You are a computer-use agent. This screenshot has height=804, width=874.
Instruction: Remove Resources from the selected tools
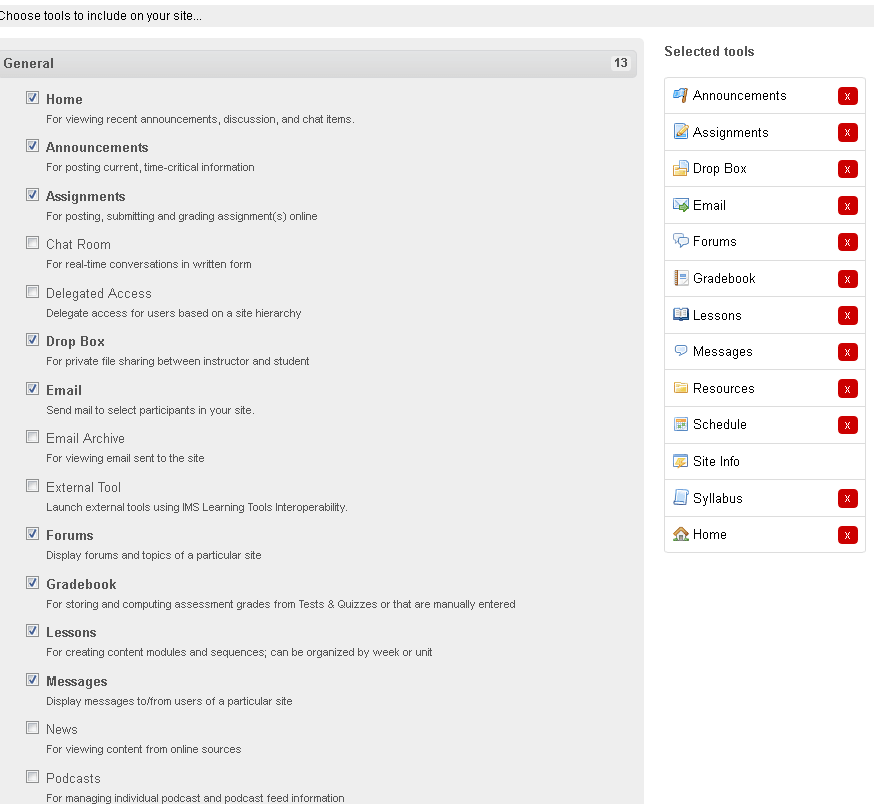tap(847, 389)
